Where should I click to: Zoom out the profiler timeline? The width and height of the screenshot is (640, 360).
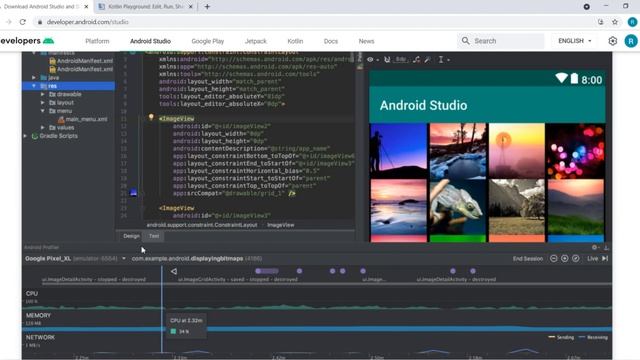[553, 258]
